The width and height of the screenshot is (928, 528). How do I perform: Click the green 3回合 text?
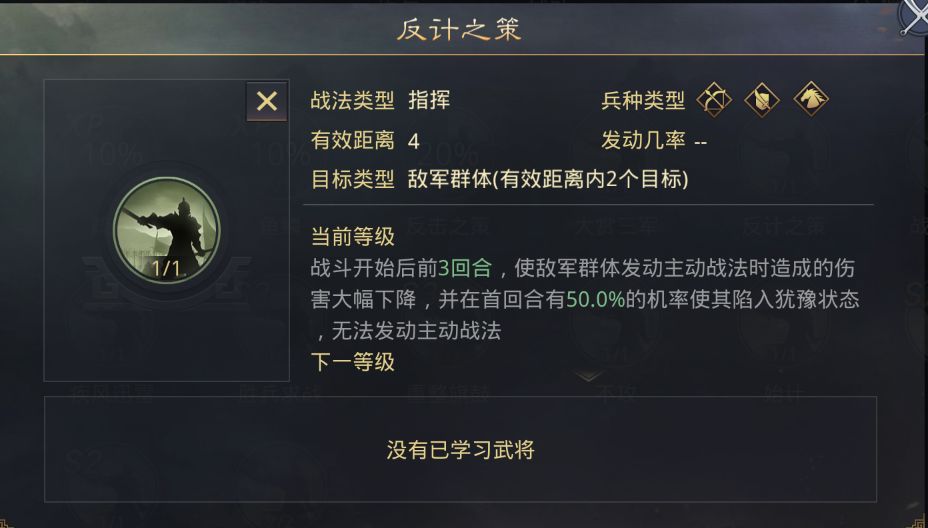point(465,268)
